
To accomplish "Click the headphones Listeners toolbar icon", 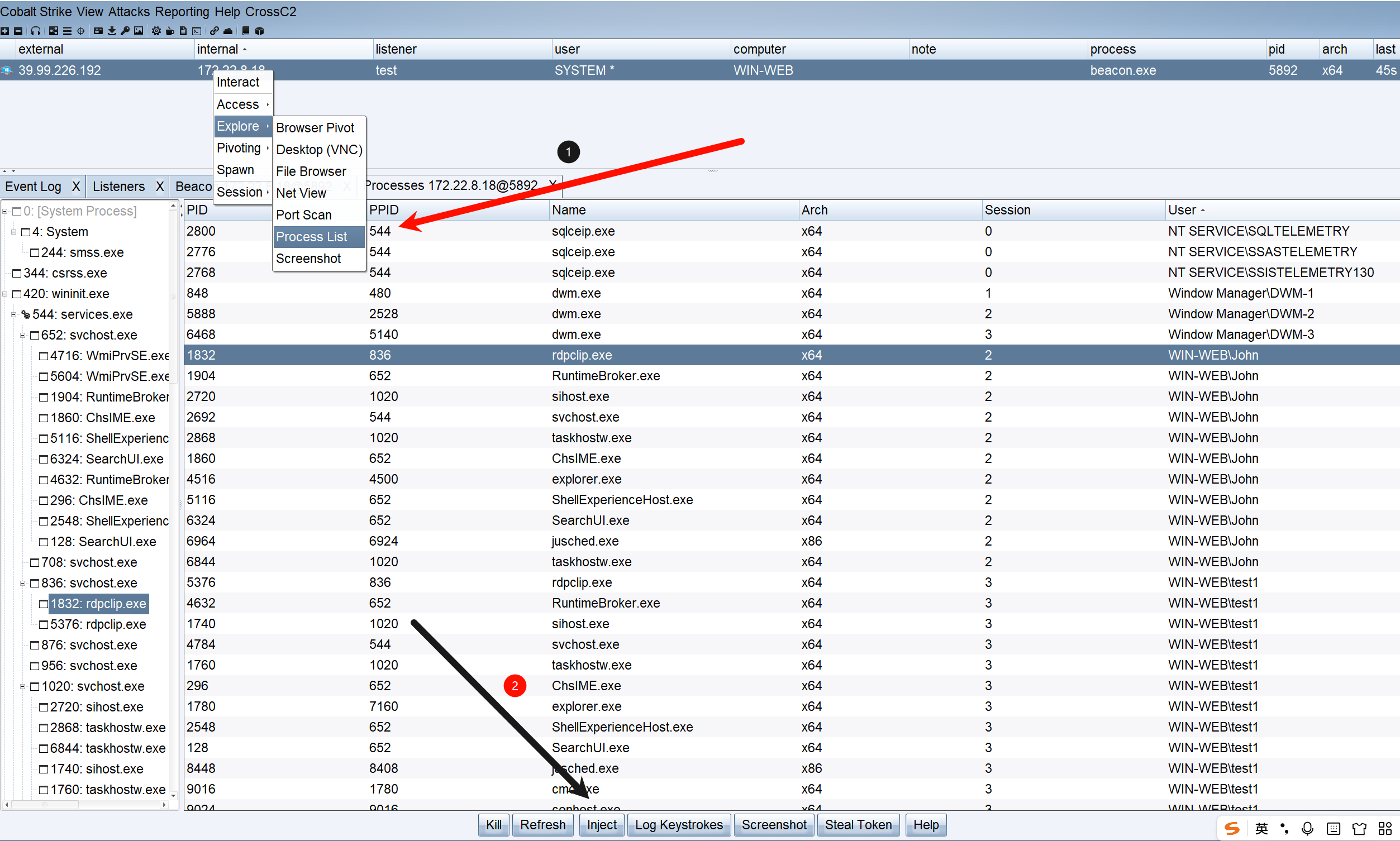I will pos(36,31).
